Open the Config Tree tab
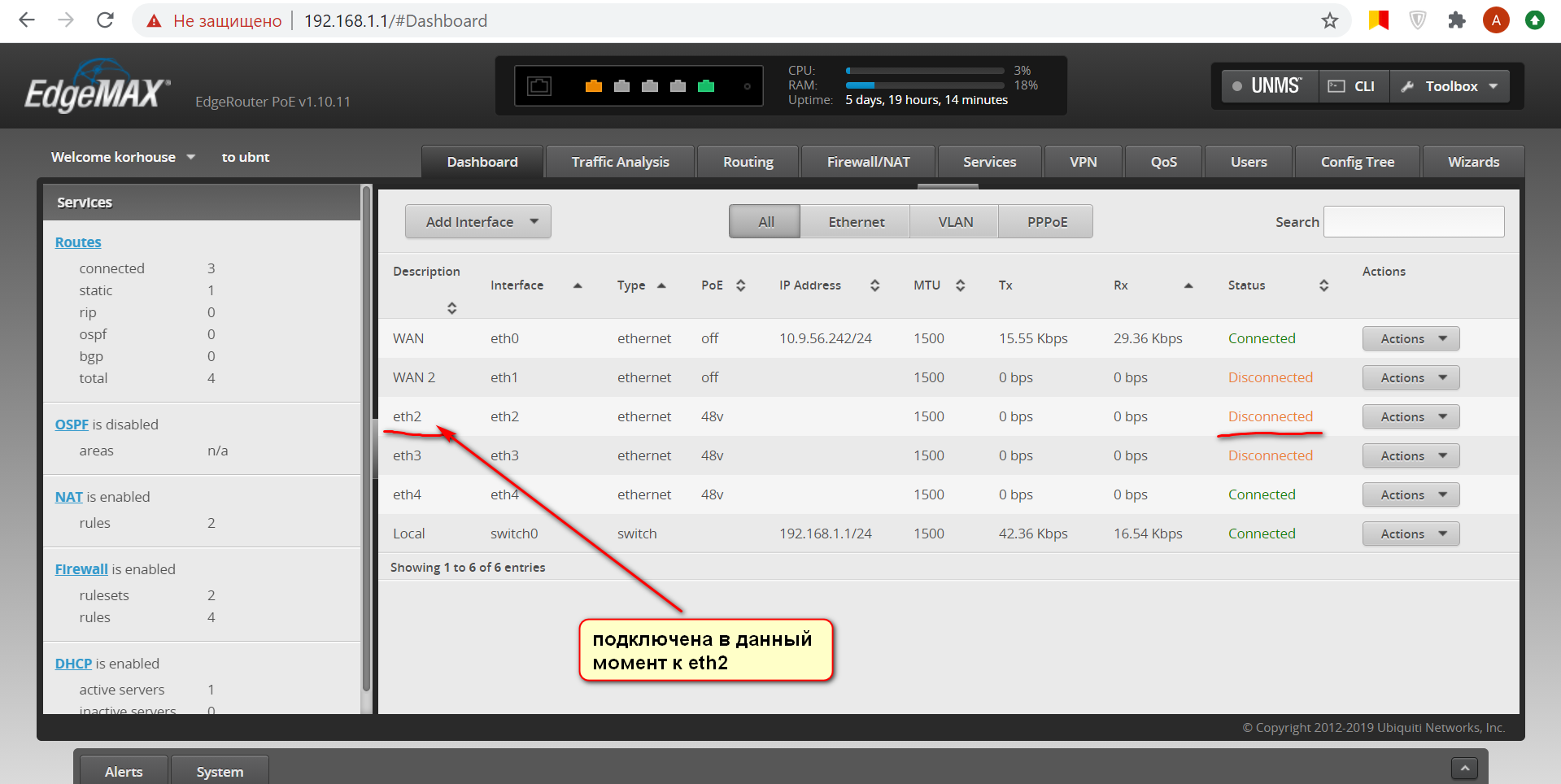Image resolution: width=1561 pixels, height=784 pixels. point(1357,162)
